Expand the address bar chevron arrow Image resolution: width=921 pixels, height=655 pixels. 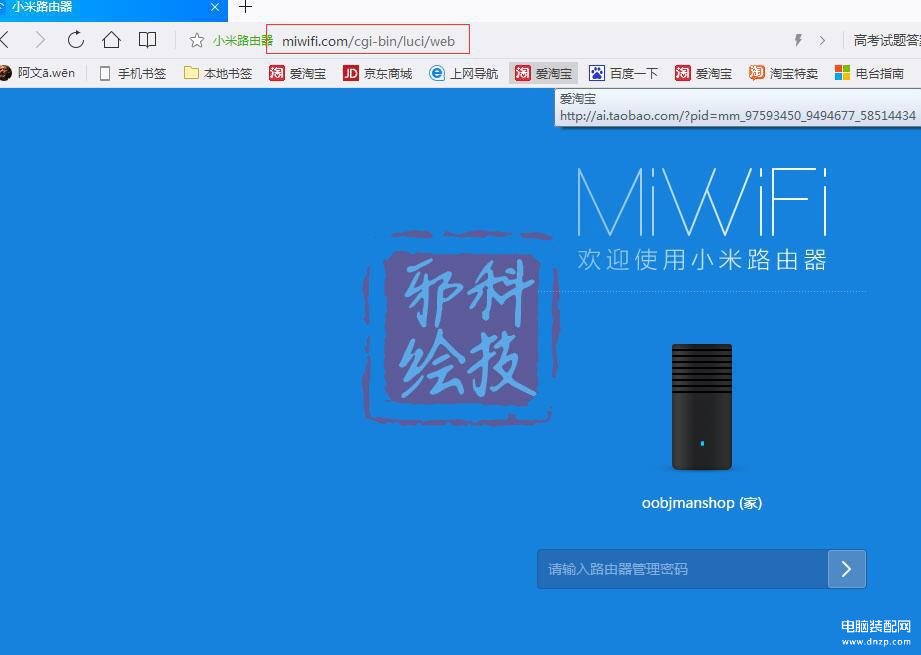[822, 41]
